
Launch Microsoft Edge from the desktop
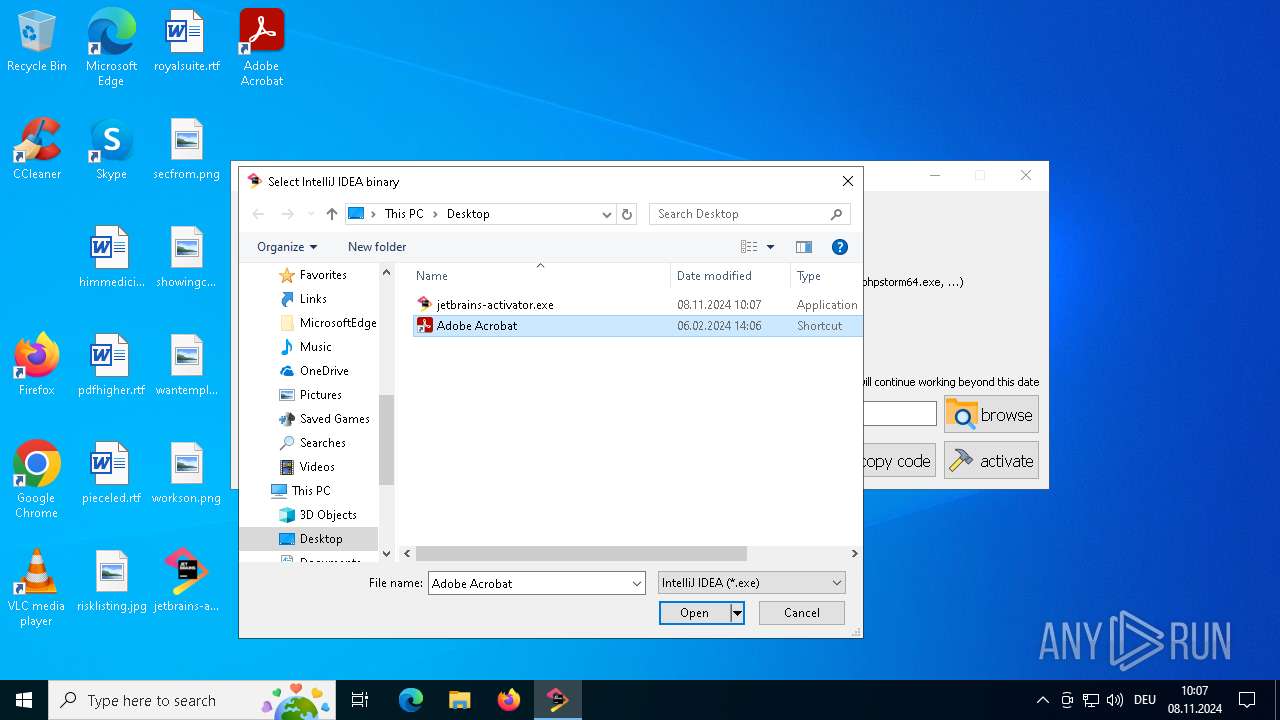click(111, 48)
